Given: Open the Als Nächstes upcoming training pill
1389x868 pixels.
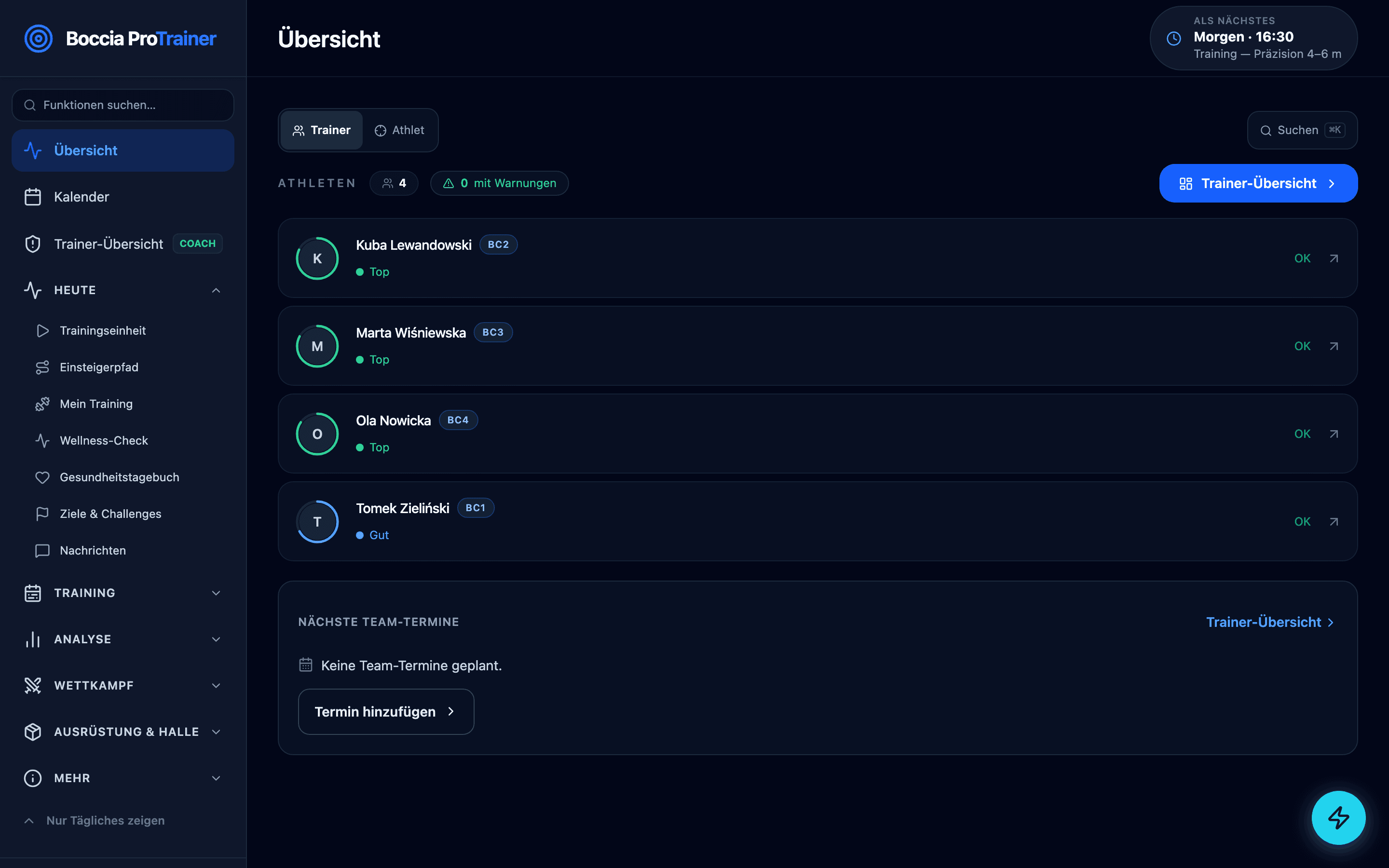Looking at the screenshot, I should [1253, 39].
